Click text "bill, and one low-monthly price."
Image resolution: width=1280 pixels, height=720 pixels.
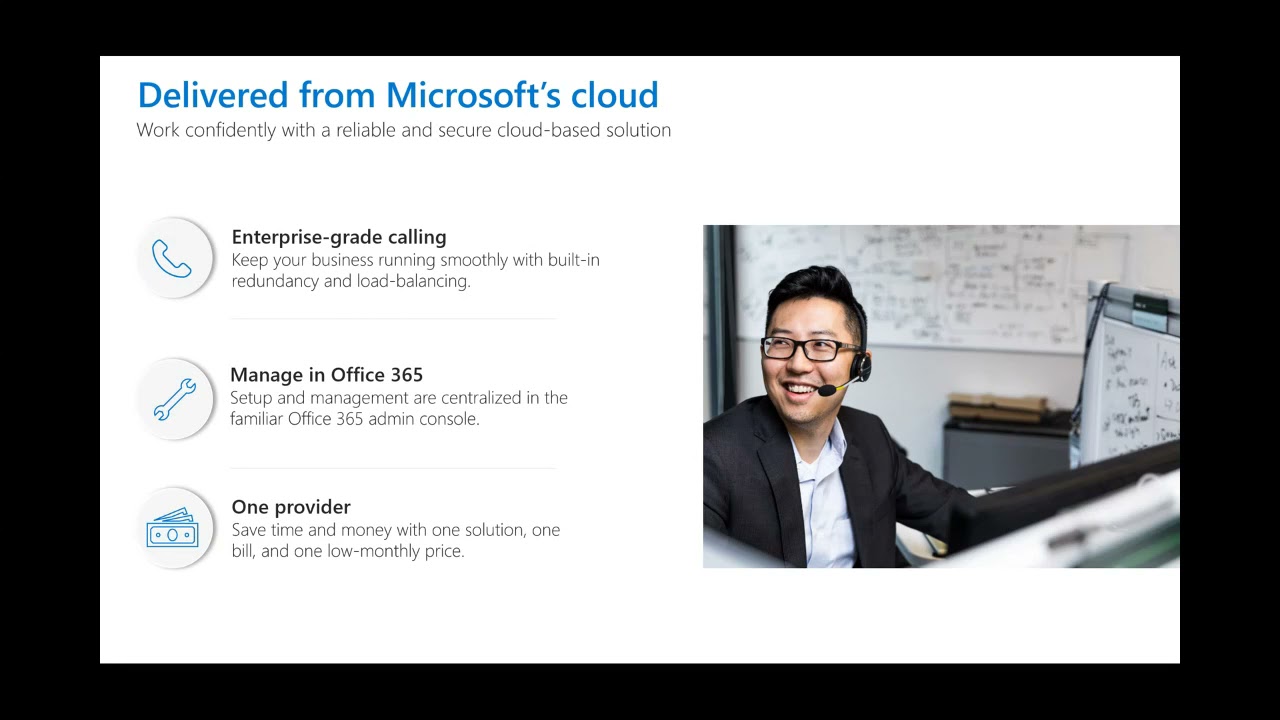[348, 551]
